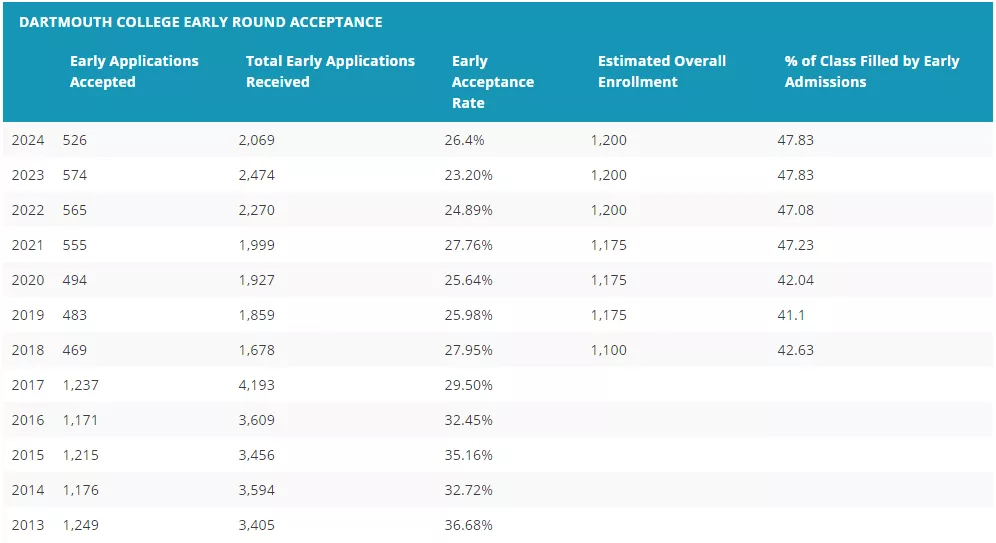Select the 2014 row year cell
This screenshot has width=996, height=543.
click(28, 490)
